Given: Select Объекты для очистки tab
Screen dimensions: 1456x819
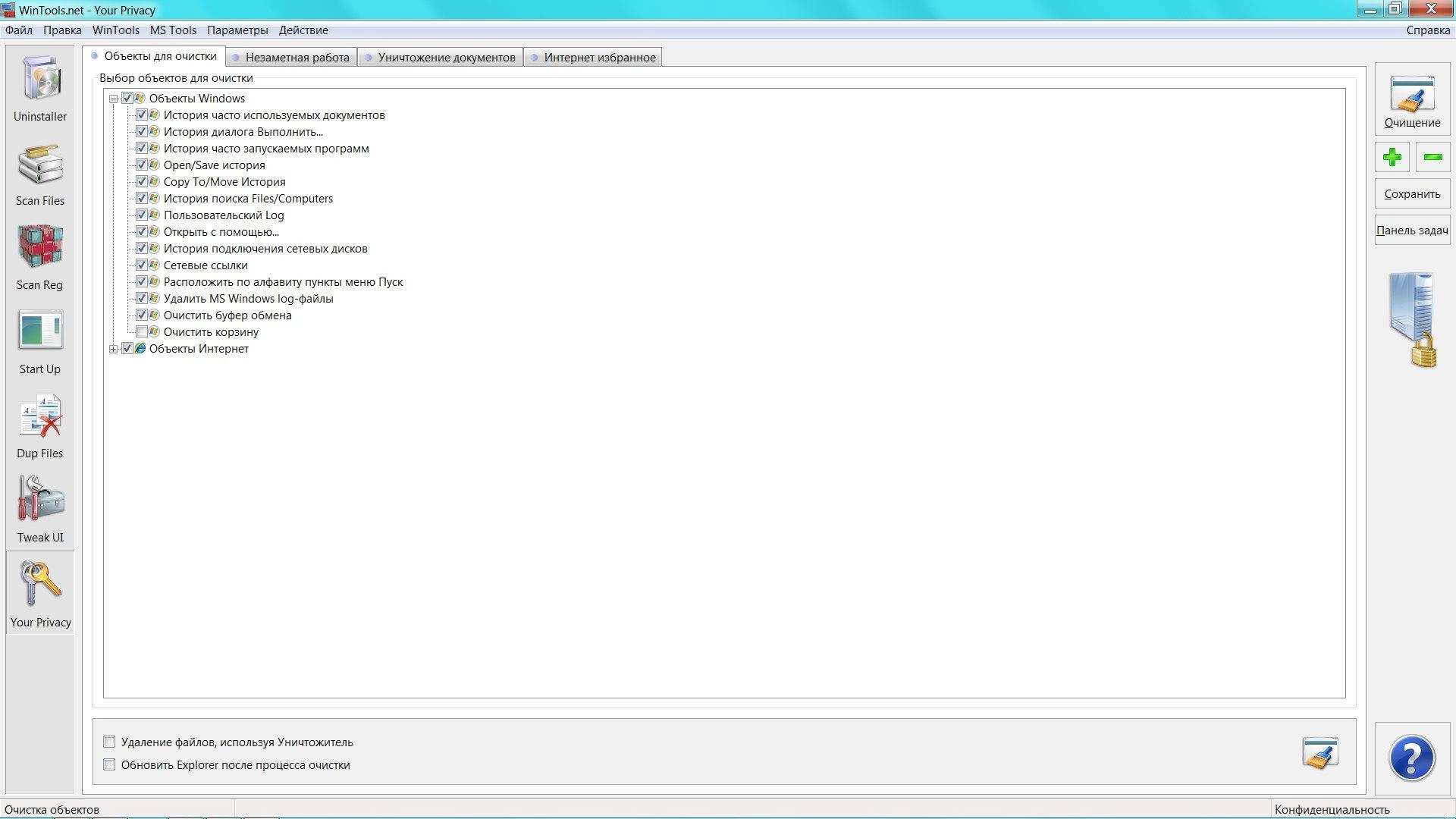Looking at the screenshot, I should pyautogui.click(x=154, y=56).
